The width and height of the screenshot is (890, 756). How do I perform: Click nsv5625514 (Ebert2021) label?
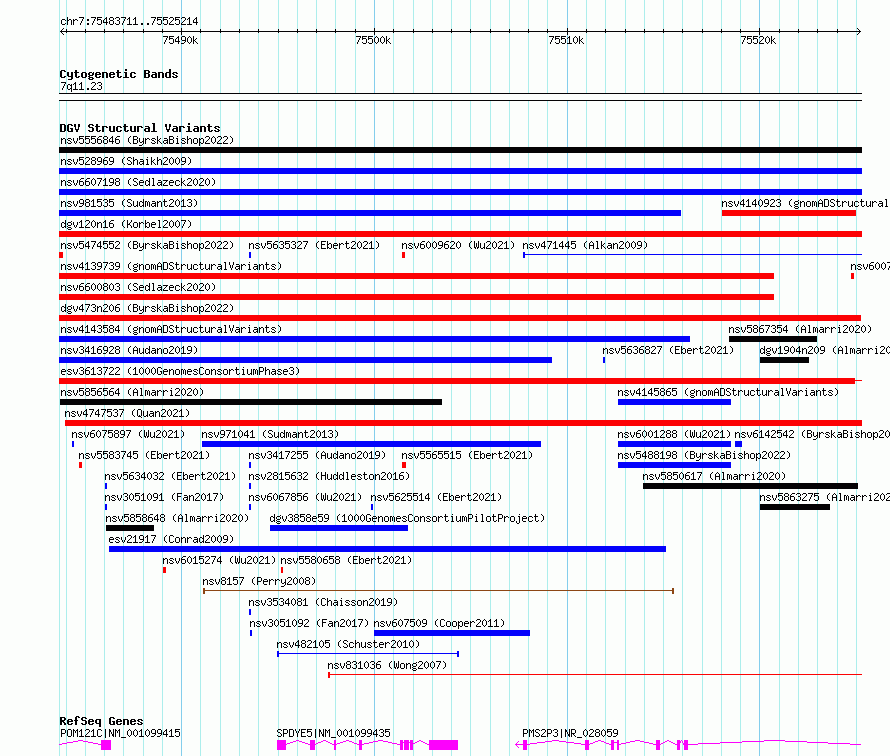click(x=436, y=497)
